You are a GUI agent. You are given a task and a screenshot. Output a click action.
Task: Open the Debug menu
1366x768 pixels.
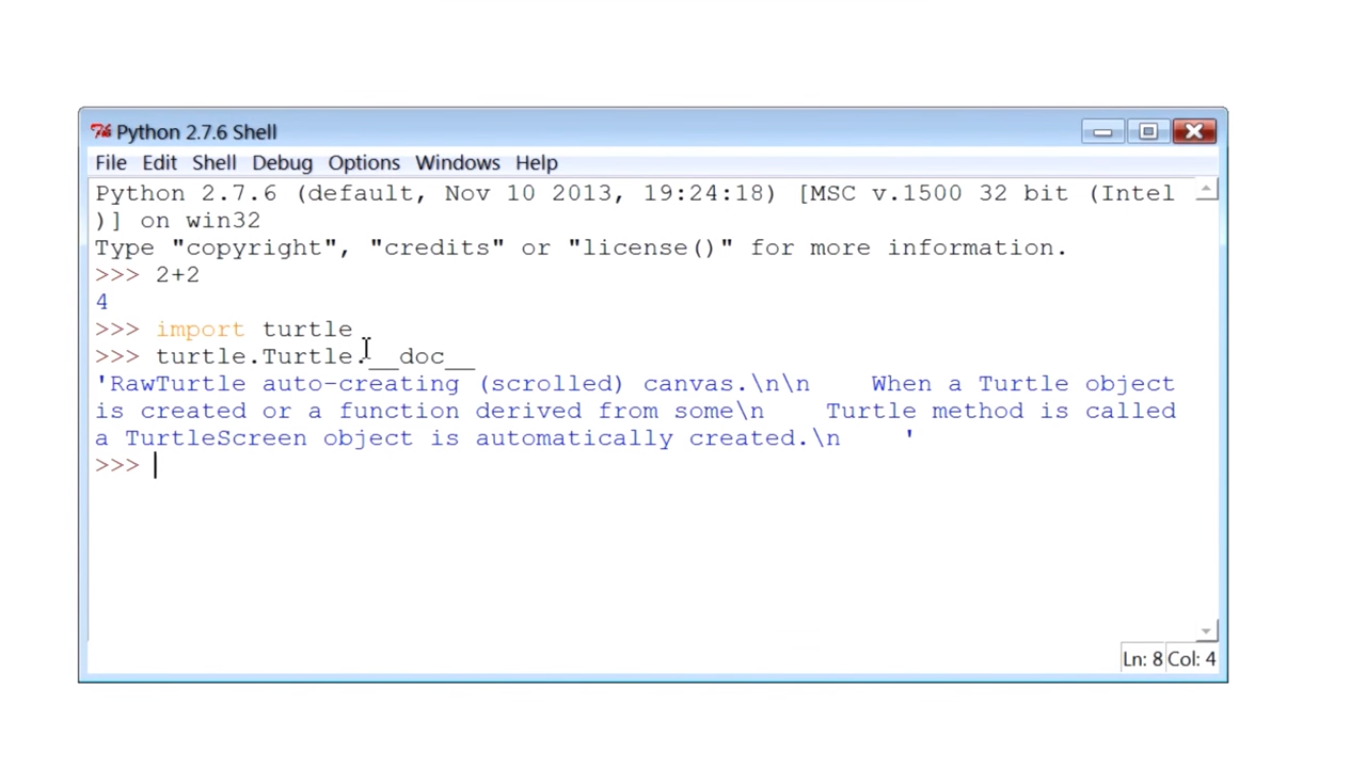[x=282, y=163]
